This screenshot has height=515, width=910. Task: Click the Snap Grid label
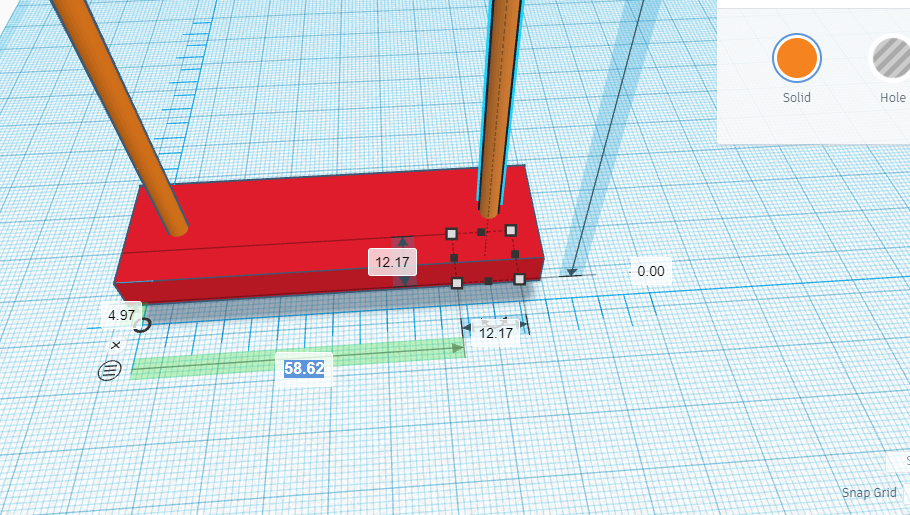pos(869,492)
